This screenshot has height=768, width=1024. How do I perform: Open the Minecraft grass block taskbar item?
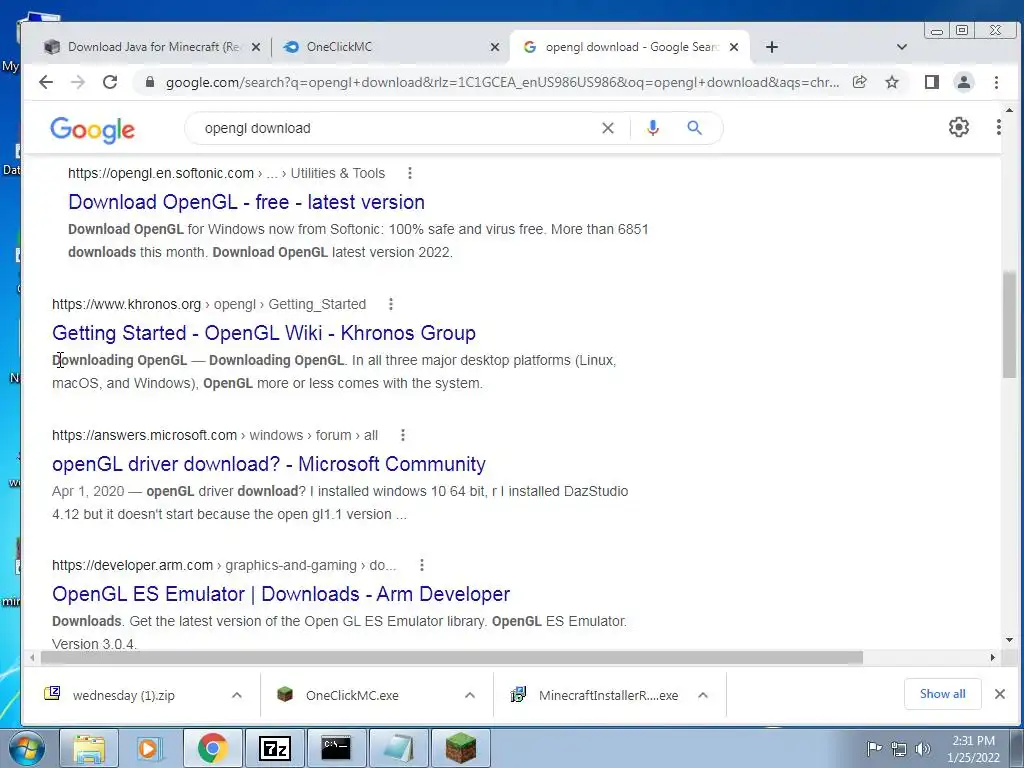point(461,748)
